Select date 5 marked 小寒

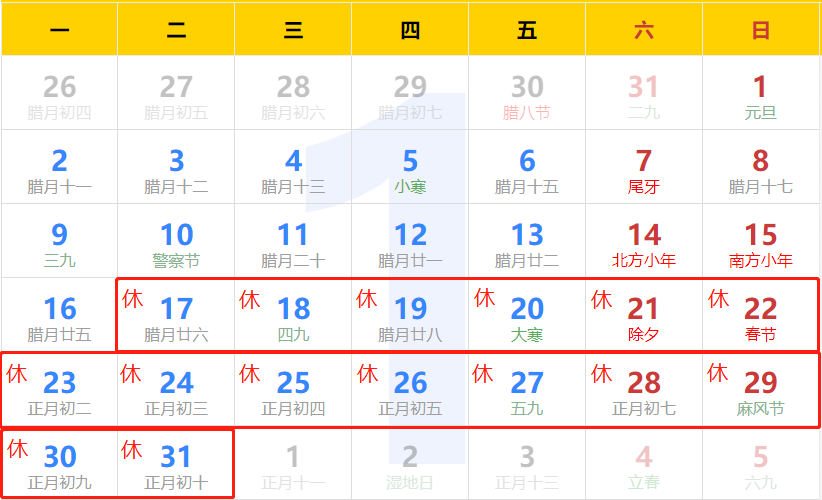[x=410, y=170]
